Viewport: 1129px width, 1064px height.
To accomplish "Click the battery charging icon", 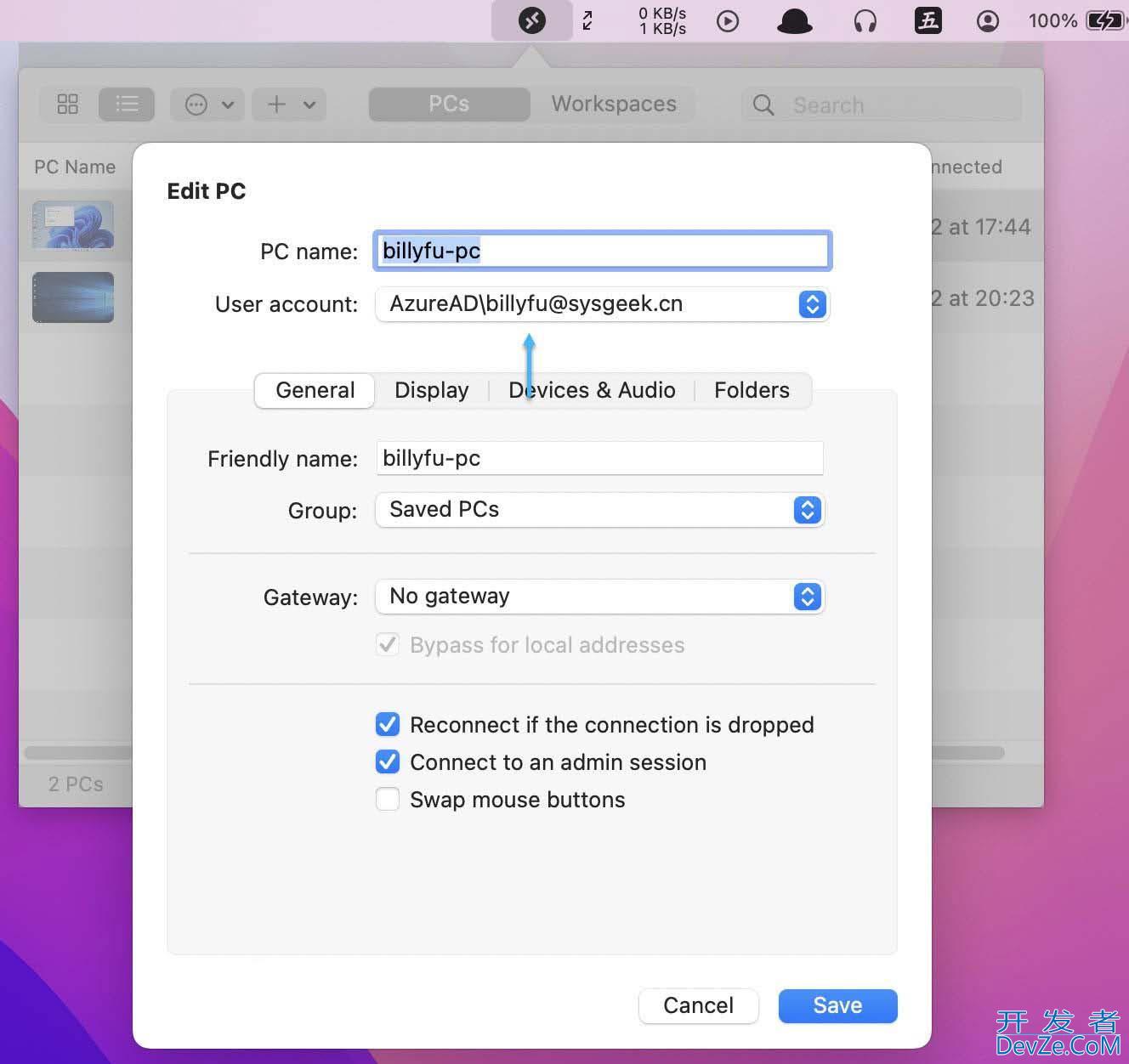I will click(x=1105, y=20).
